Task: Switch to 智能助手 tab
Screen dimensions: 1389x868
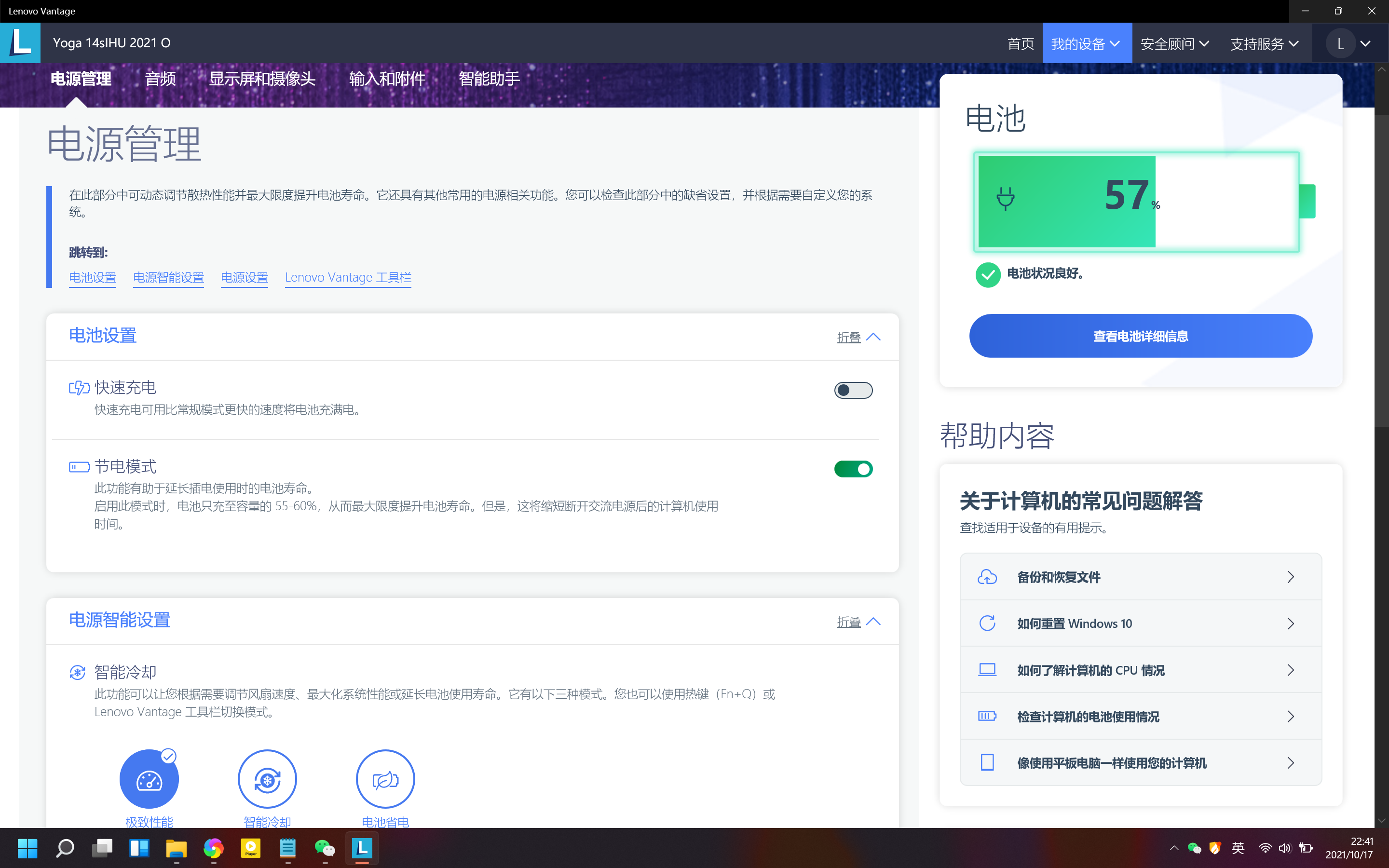Action: [489, 79]
